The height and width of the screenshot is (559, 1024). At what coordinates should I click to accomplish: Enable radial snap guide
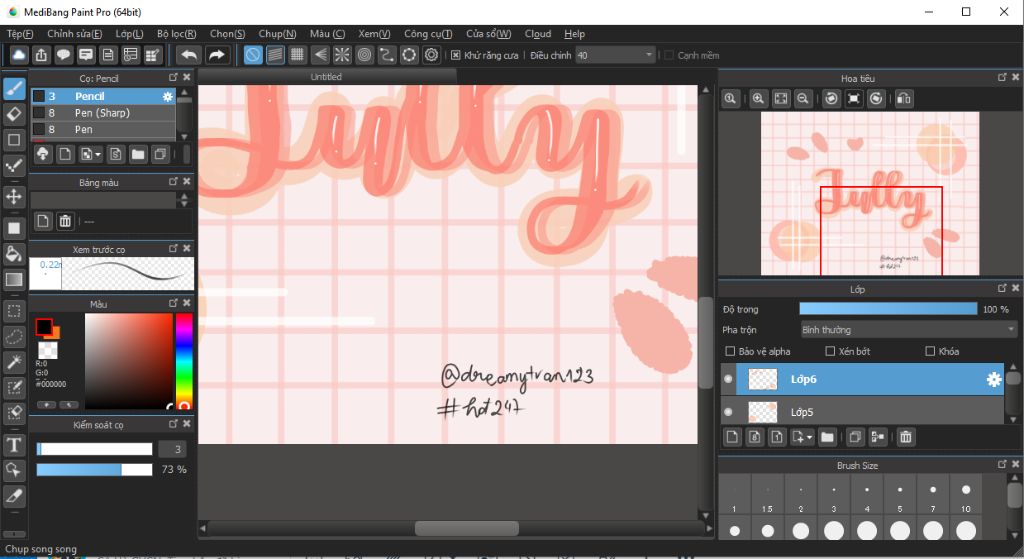point(342,56)
